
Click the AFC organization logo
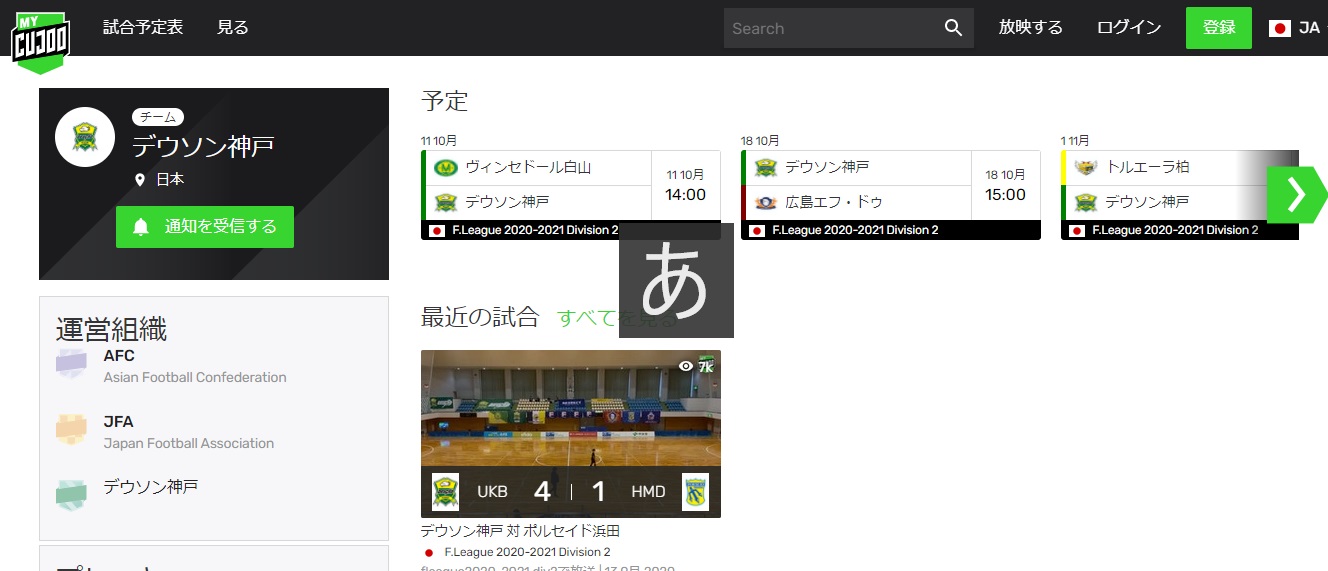[71, 365]
